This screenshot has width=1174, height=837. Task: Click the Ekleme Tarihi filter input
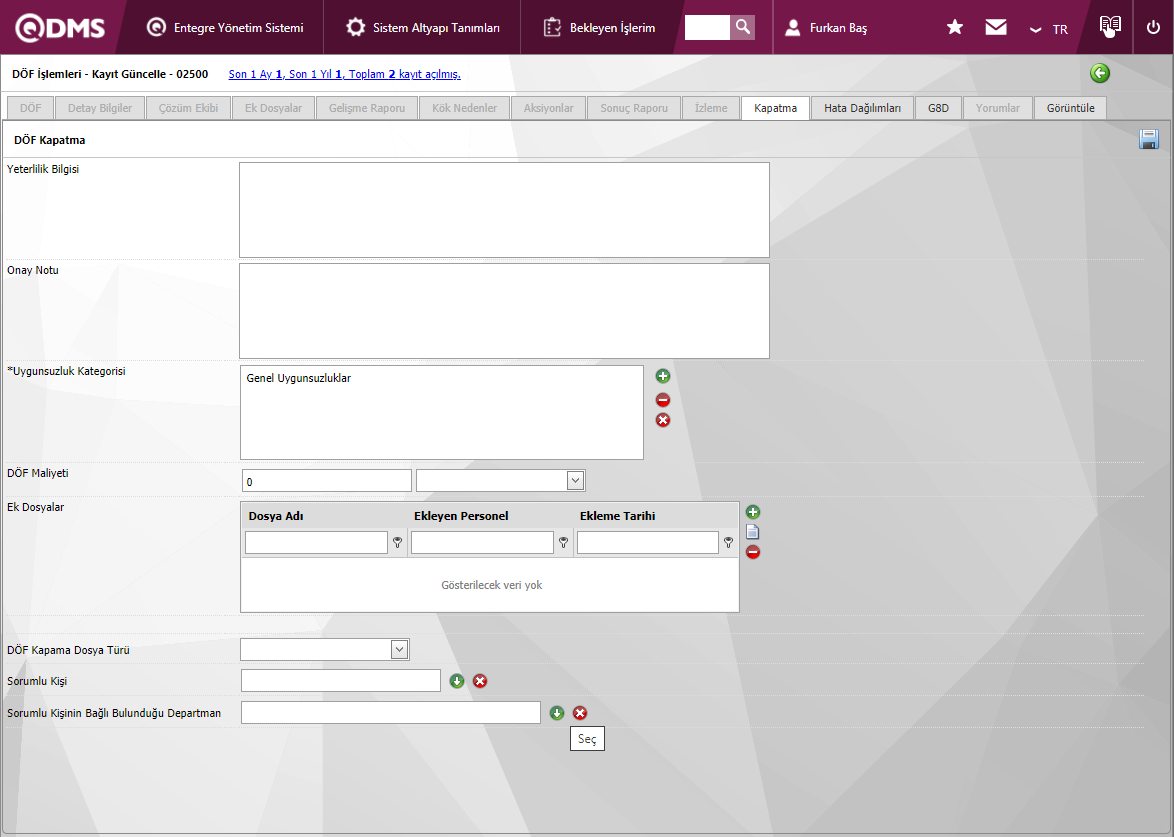click(x=648, y=542)
